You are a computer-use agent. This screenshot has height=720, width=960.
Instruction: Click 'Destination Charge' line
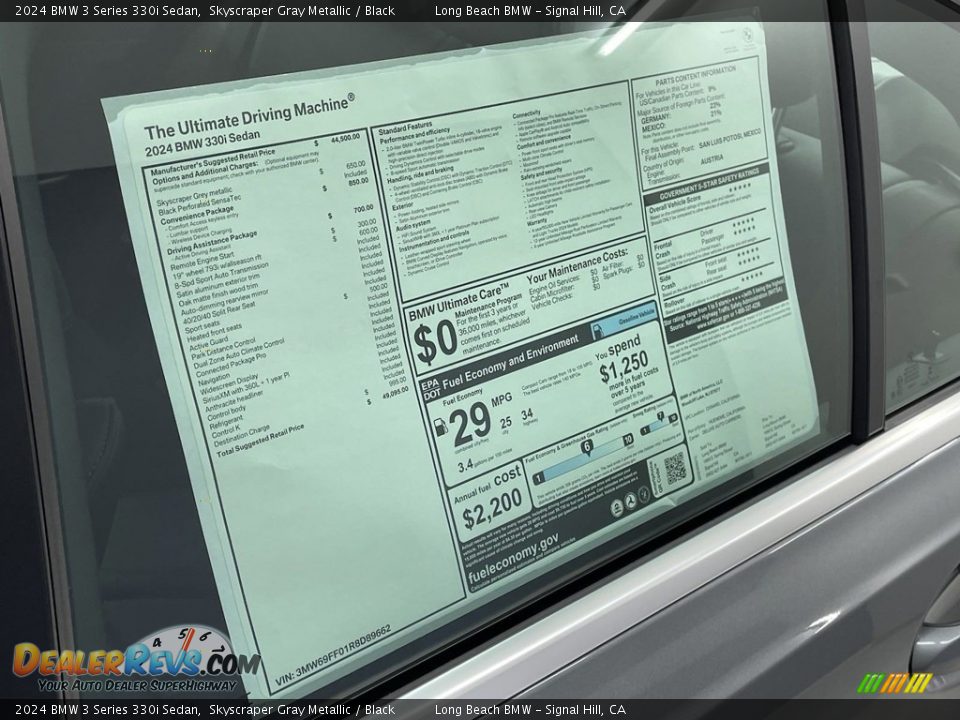tap(241, 437)
